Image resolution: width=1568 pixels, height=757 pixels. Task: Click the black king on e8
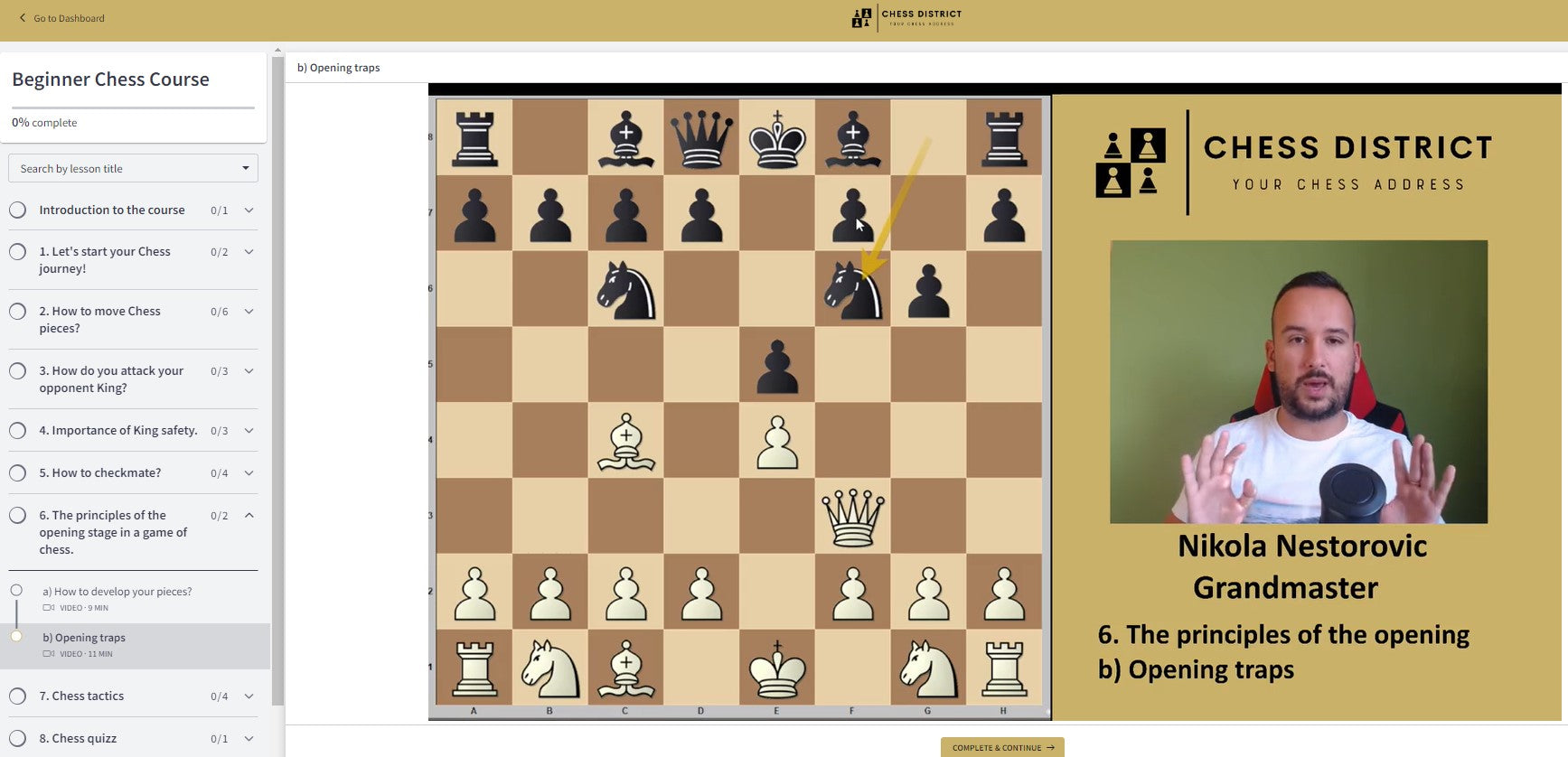click(x=777, y=138)
